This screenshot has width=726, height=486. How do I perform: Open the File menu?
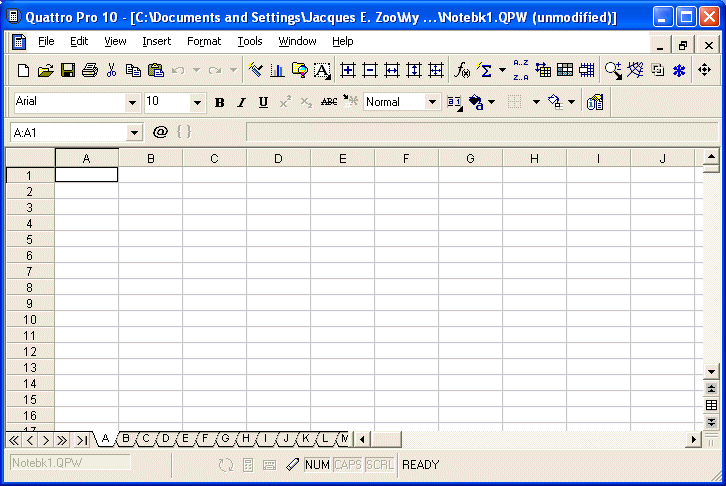pos(46,41)
